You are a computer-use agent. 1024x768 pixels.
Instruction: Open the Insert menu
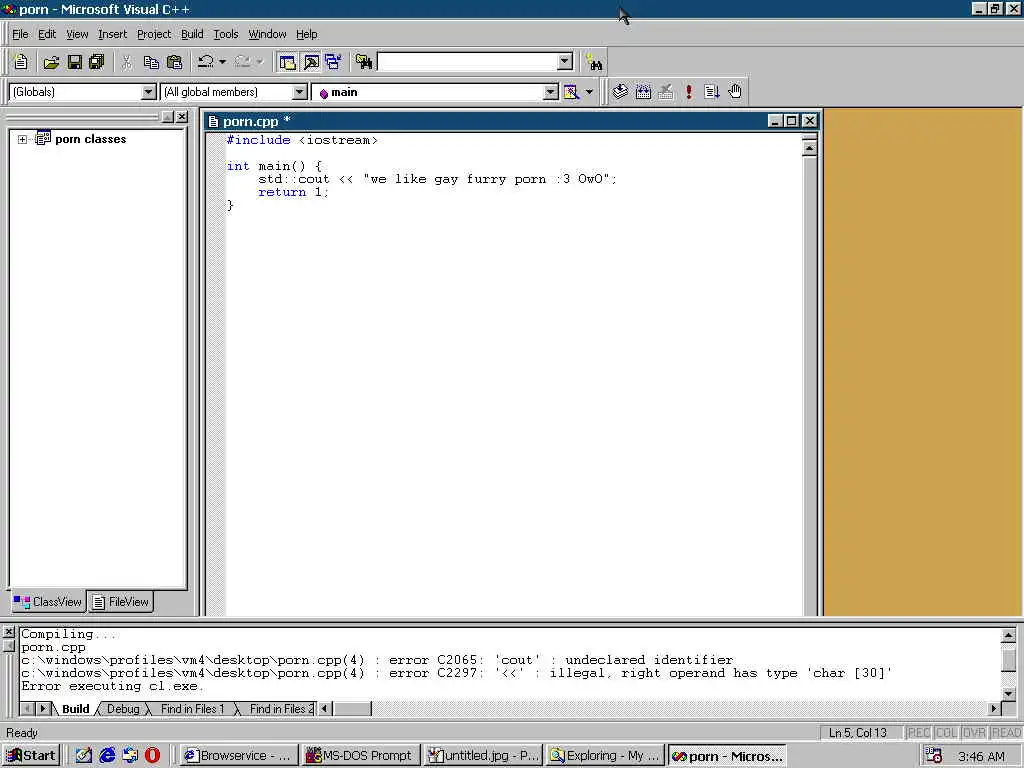point(112,35)
